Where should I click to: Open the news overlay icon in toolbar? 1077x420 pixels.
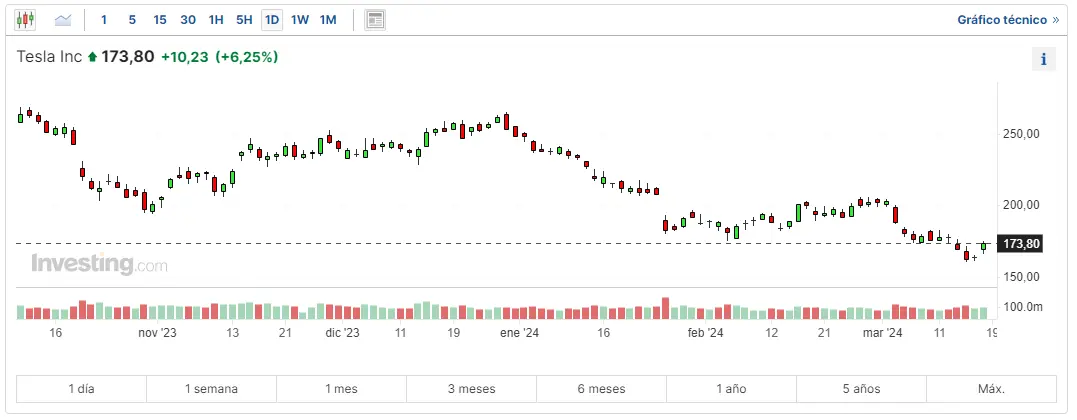pos(375,19)
